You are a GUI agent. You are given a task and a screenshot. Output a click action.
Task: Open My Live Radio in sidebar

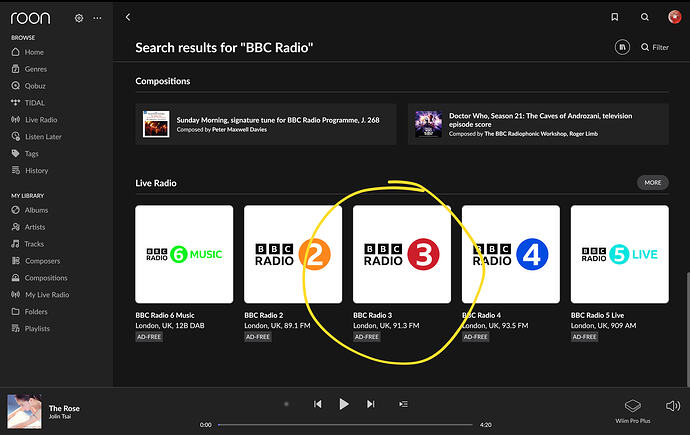point(40,295)
